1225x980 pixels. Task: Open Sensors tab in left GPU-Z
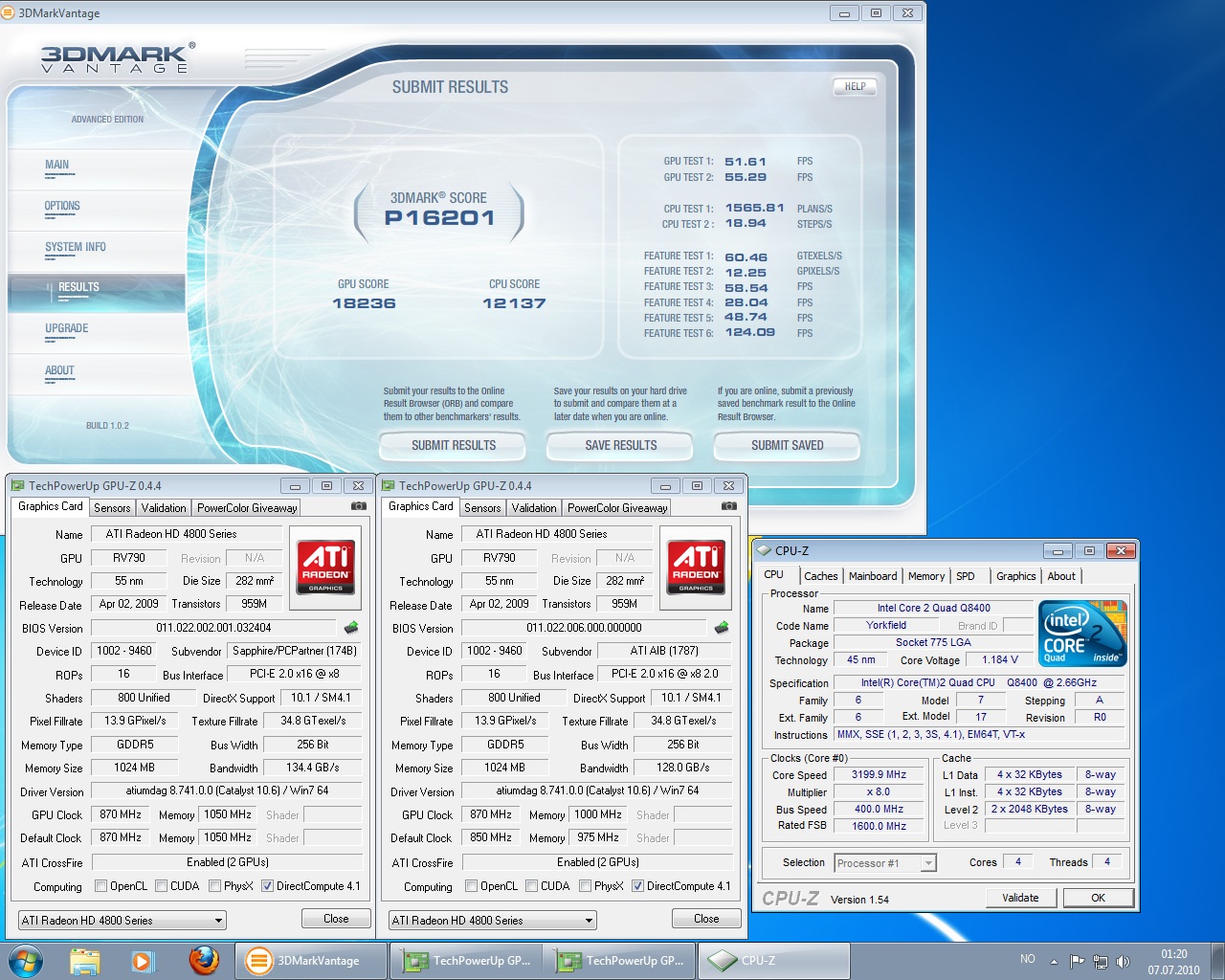click(x=112, y=508)
